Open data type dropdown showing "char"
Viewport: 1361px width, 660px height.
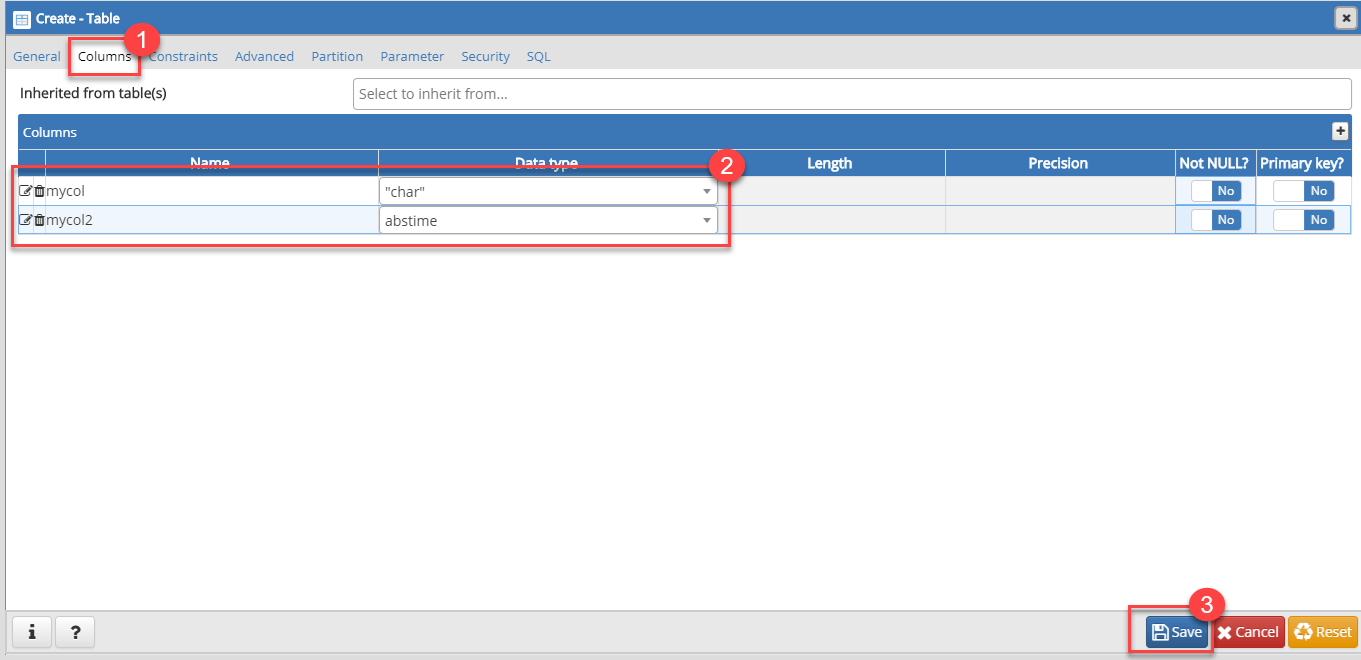[548, 191]
